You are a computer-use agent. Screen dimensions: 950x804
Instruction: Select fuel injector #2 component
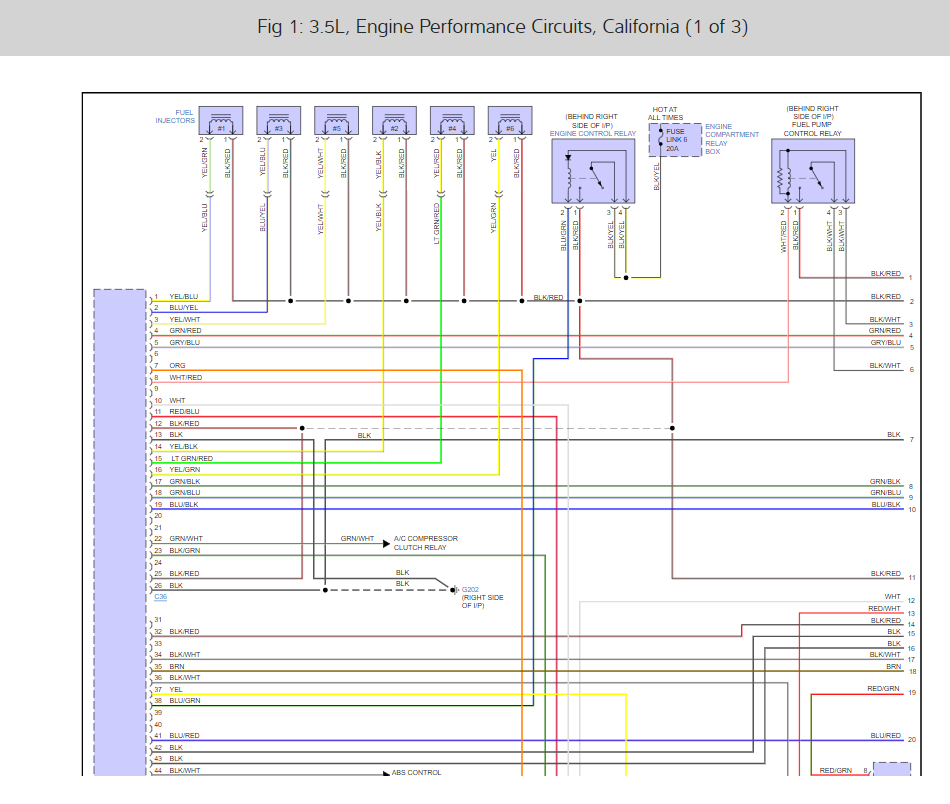(394, 122)
